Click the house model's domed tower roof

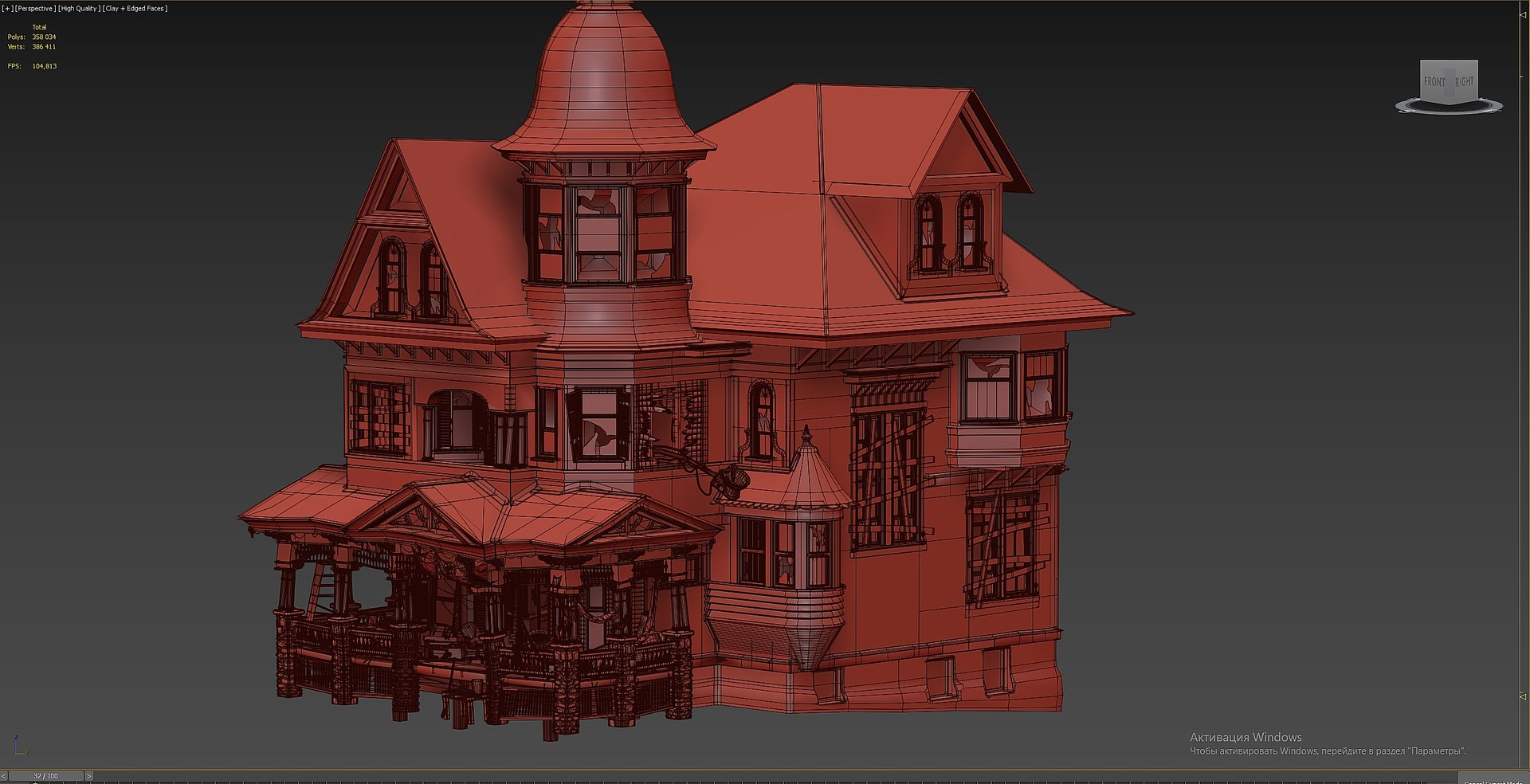coord(604,80)
